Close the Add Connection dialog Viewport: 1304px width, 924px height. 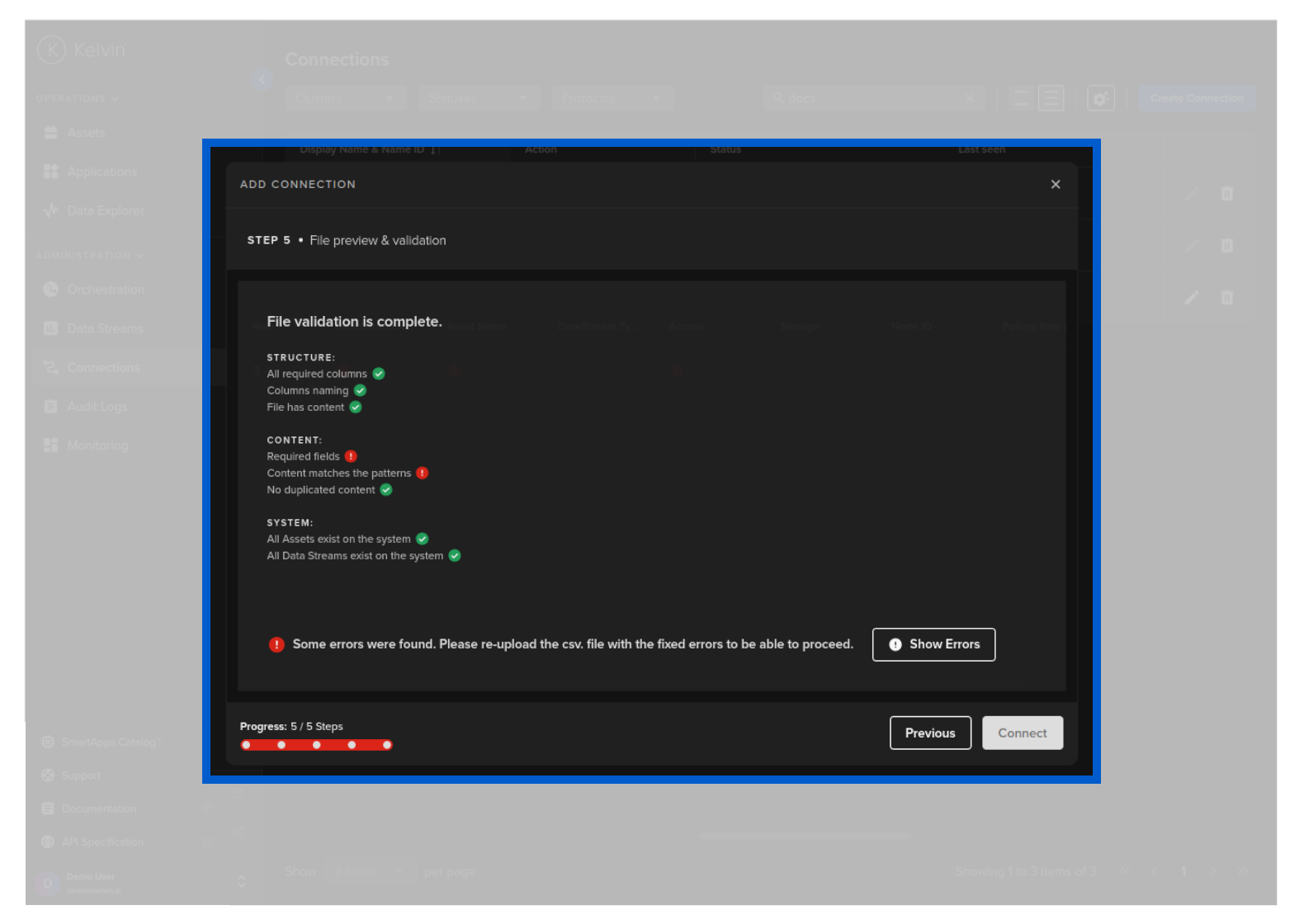[x=1055, y=184]
